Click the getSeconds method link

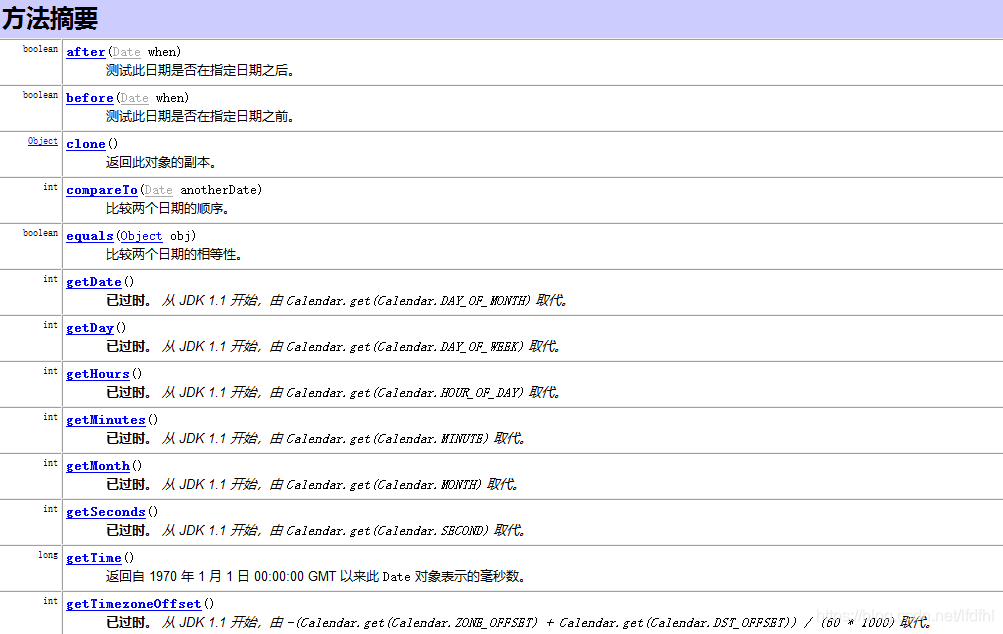pyautogui.click(x=105, y=511)
